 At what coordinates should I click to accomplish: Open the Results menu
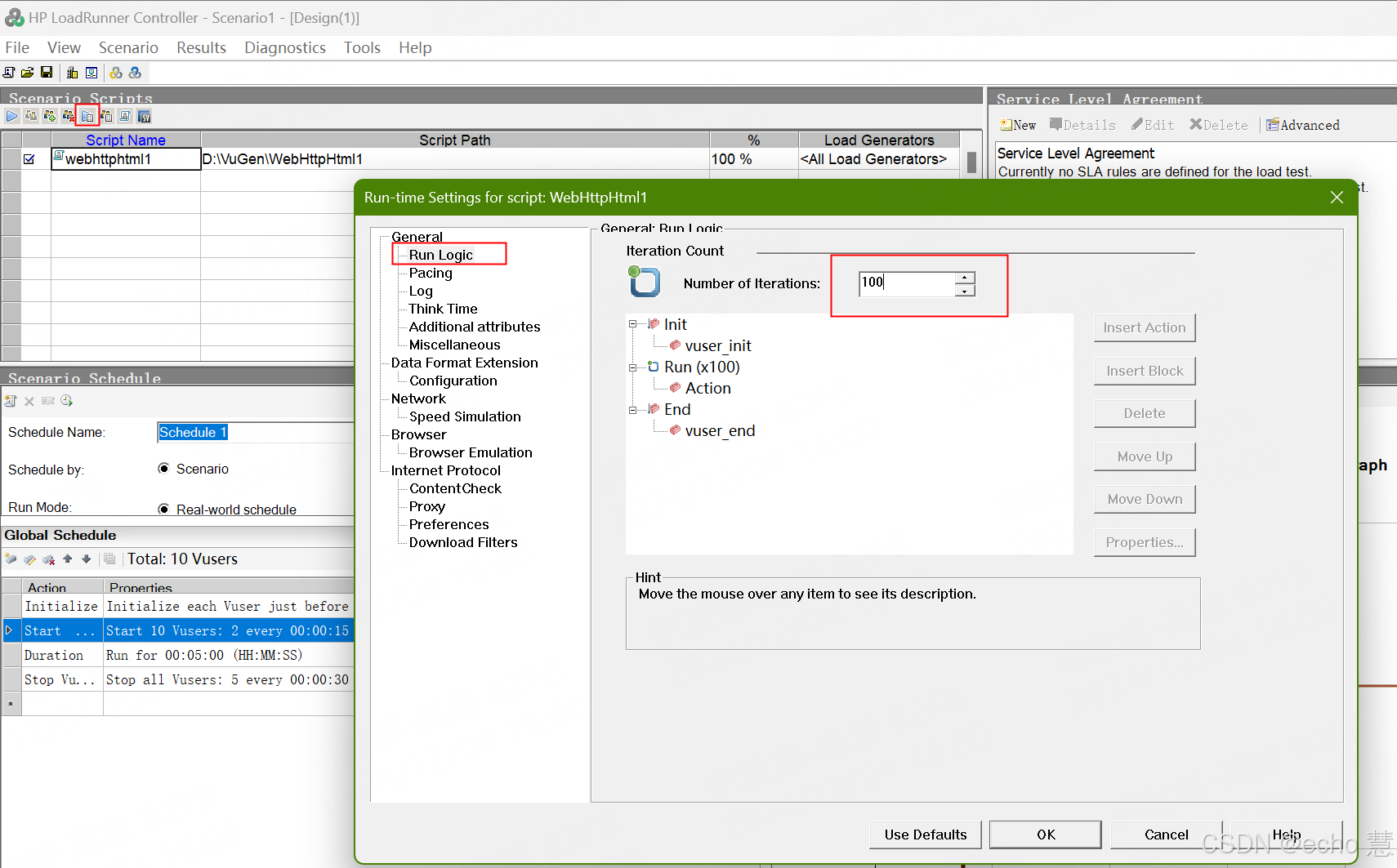tap(201, 47)
